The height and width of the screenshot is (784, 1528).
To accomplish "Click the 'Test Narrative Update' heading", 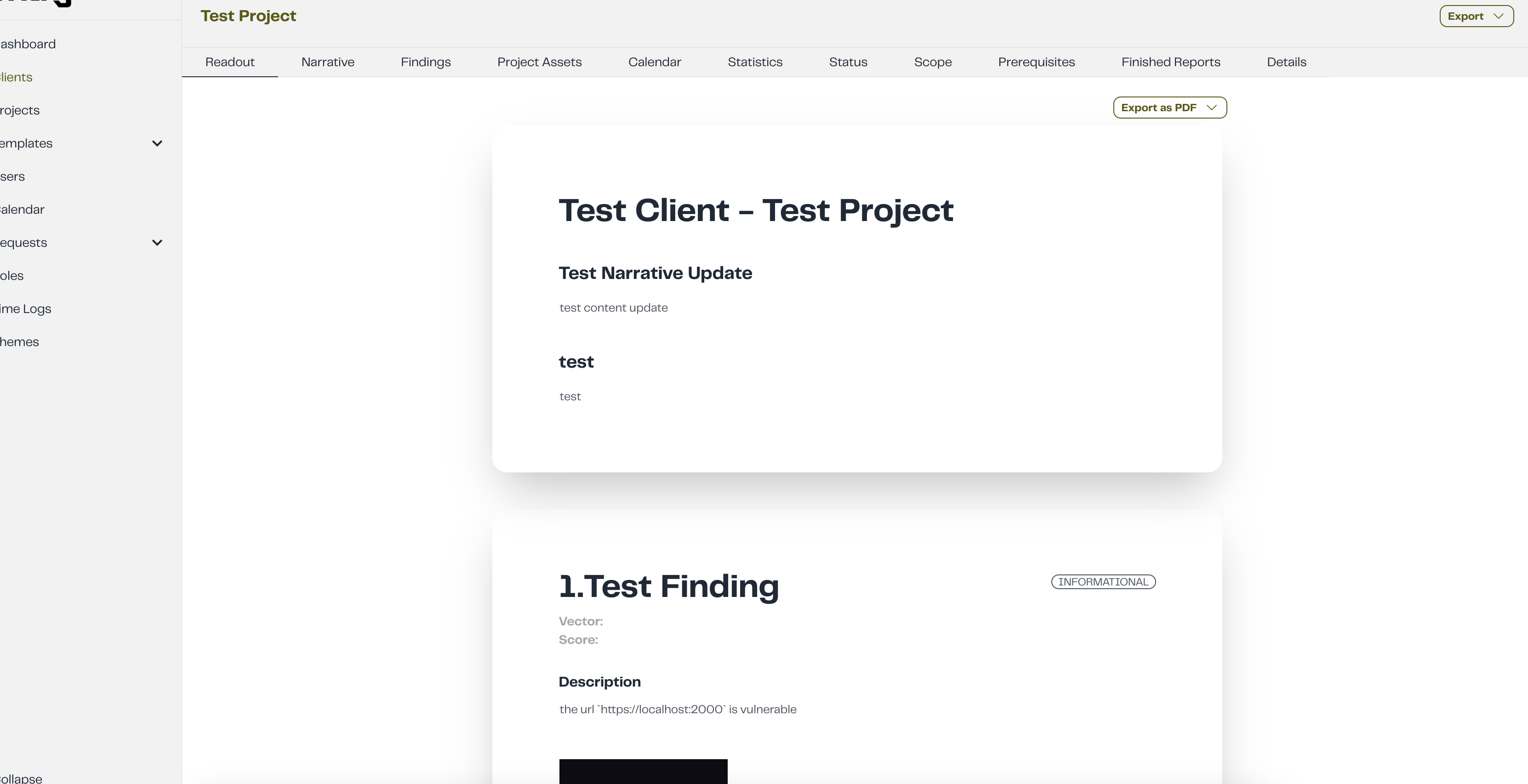I will click(655, 273).
